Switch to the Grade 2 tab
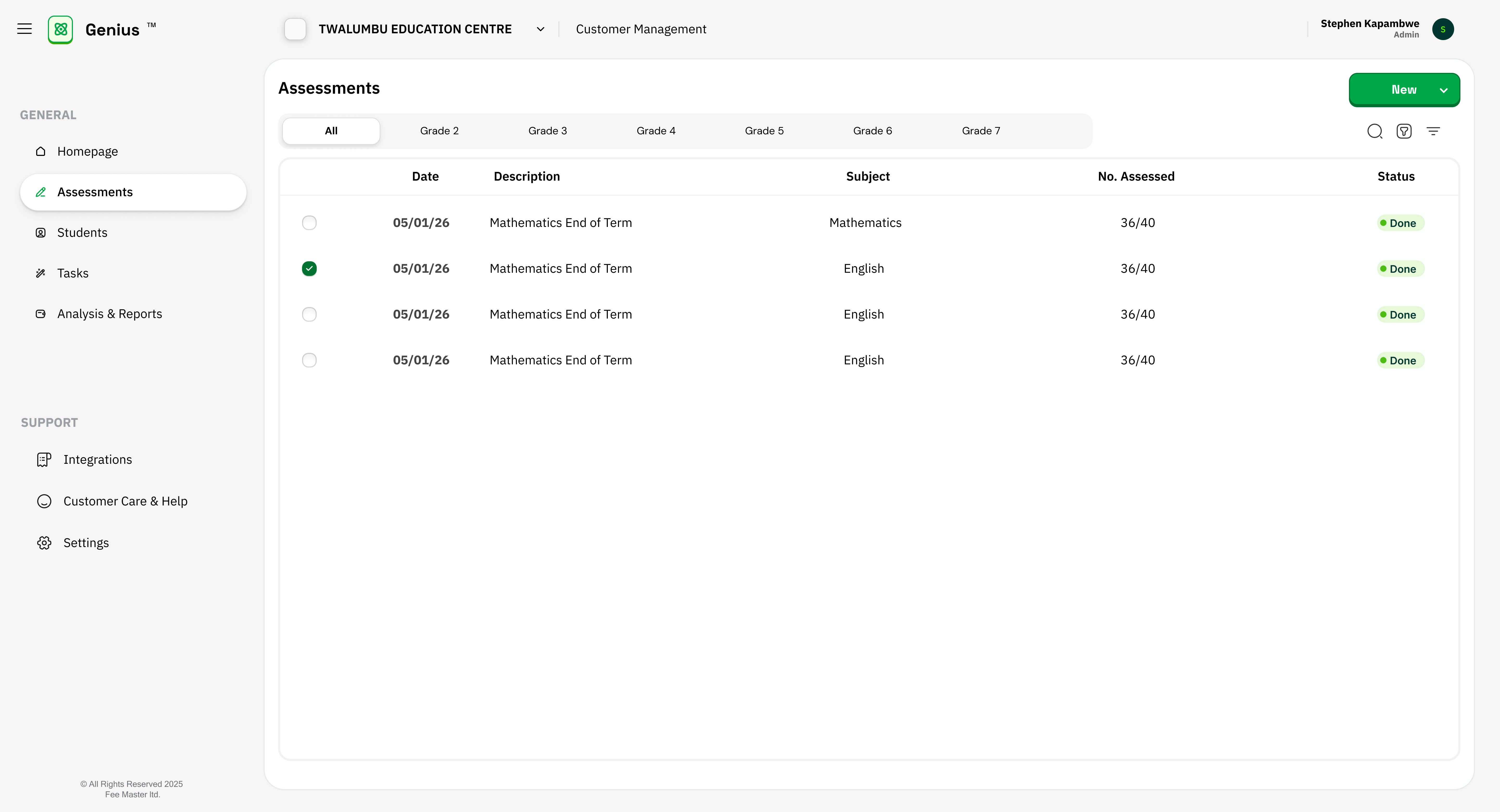The image size is (1500, 812). (x=440, y=131)
